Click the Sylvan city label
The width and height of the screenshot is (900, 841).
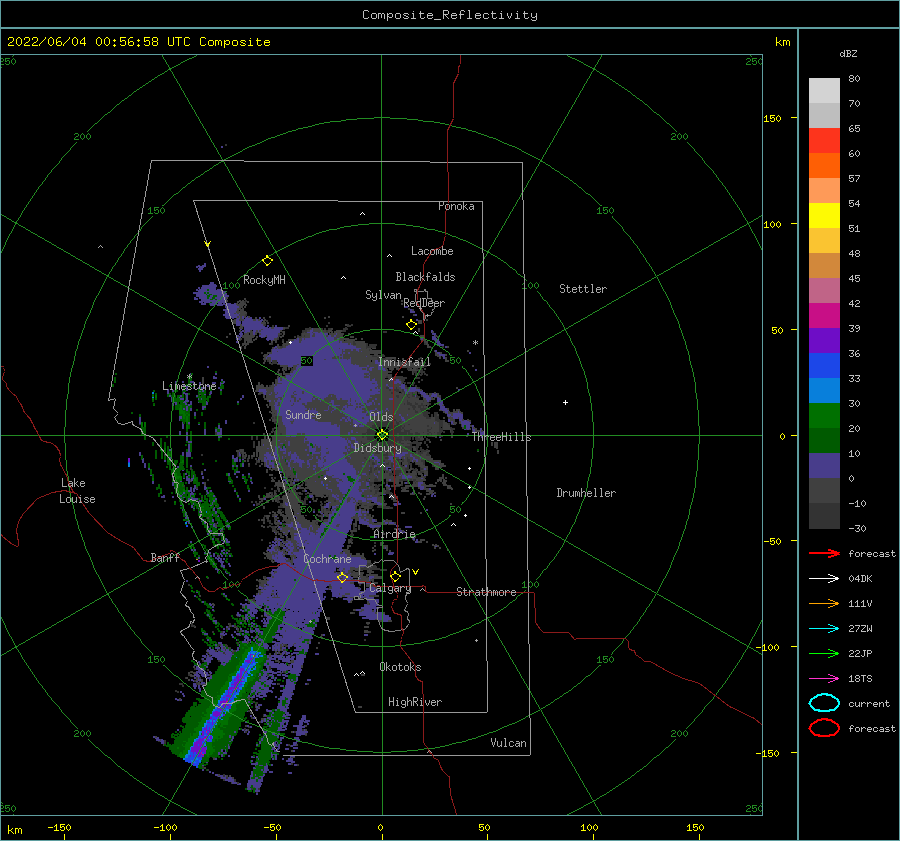(383, 295)
